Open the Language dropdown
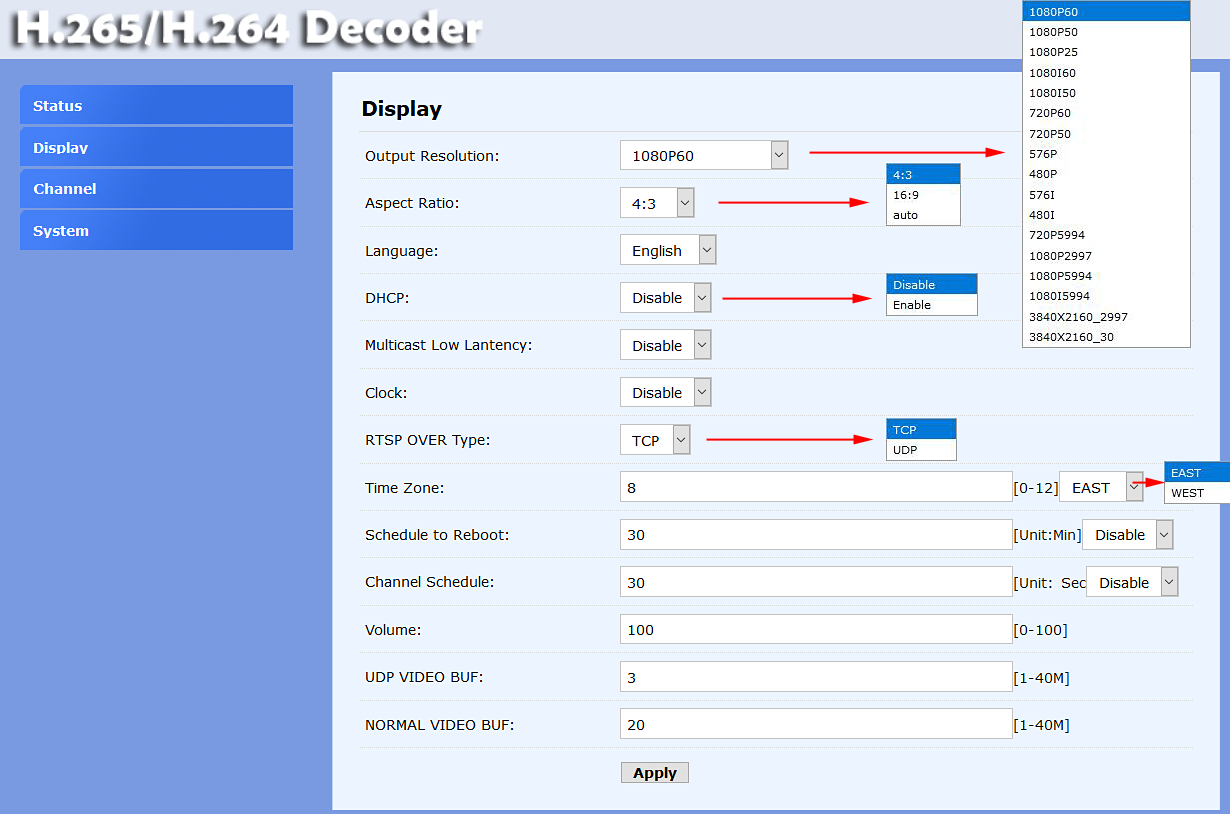1230x814 pixels. (x=668, y=250)
